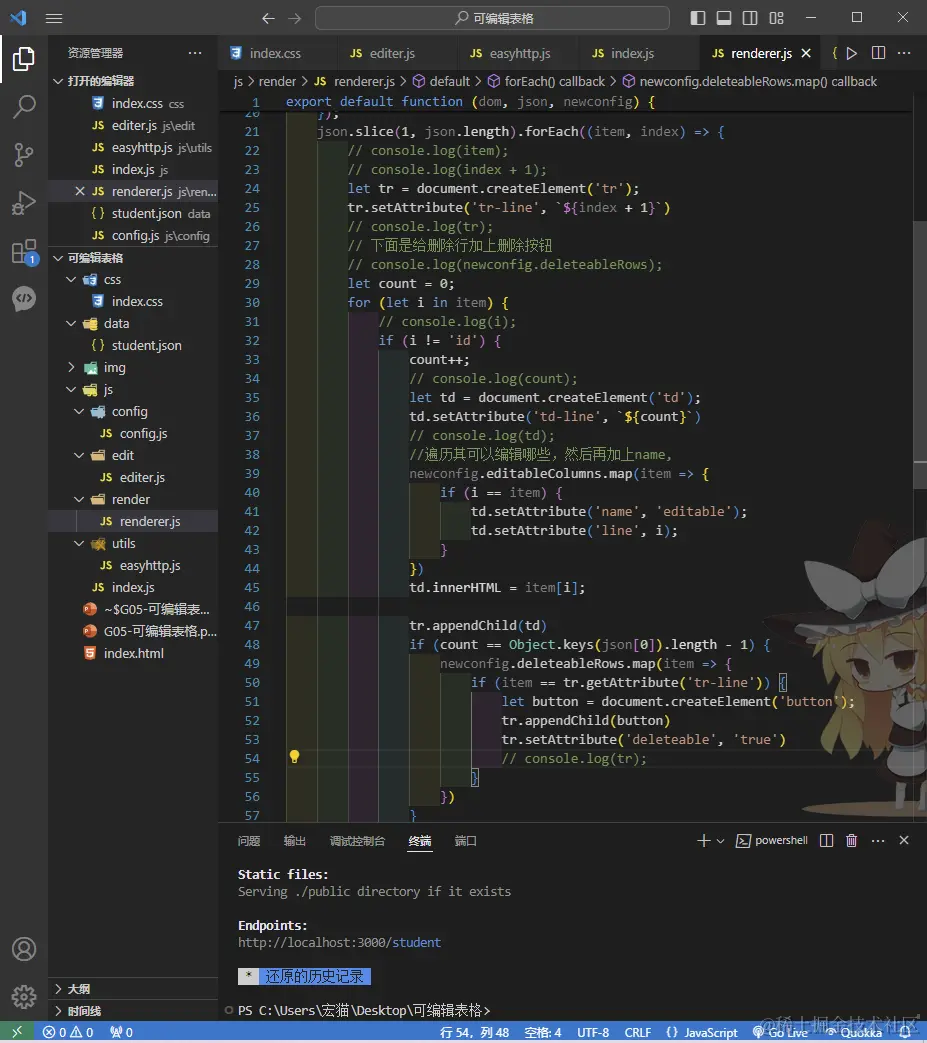Run the code with the play icon
The width and height of the screenshot is (927, 1043).
(x=851, y=53)
